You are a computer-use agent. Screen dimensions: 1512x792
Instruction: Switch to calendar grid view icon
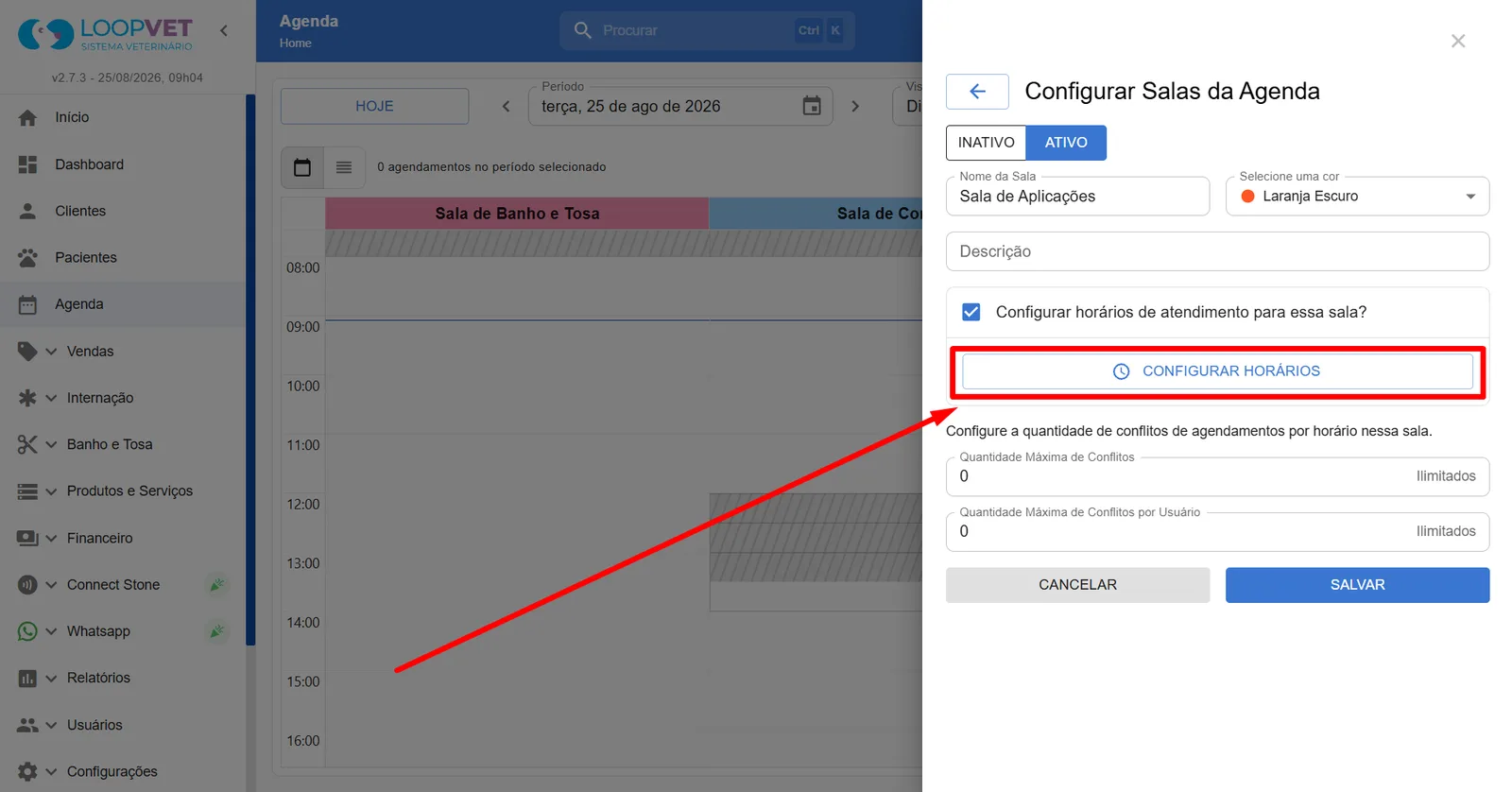302,167
